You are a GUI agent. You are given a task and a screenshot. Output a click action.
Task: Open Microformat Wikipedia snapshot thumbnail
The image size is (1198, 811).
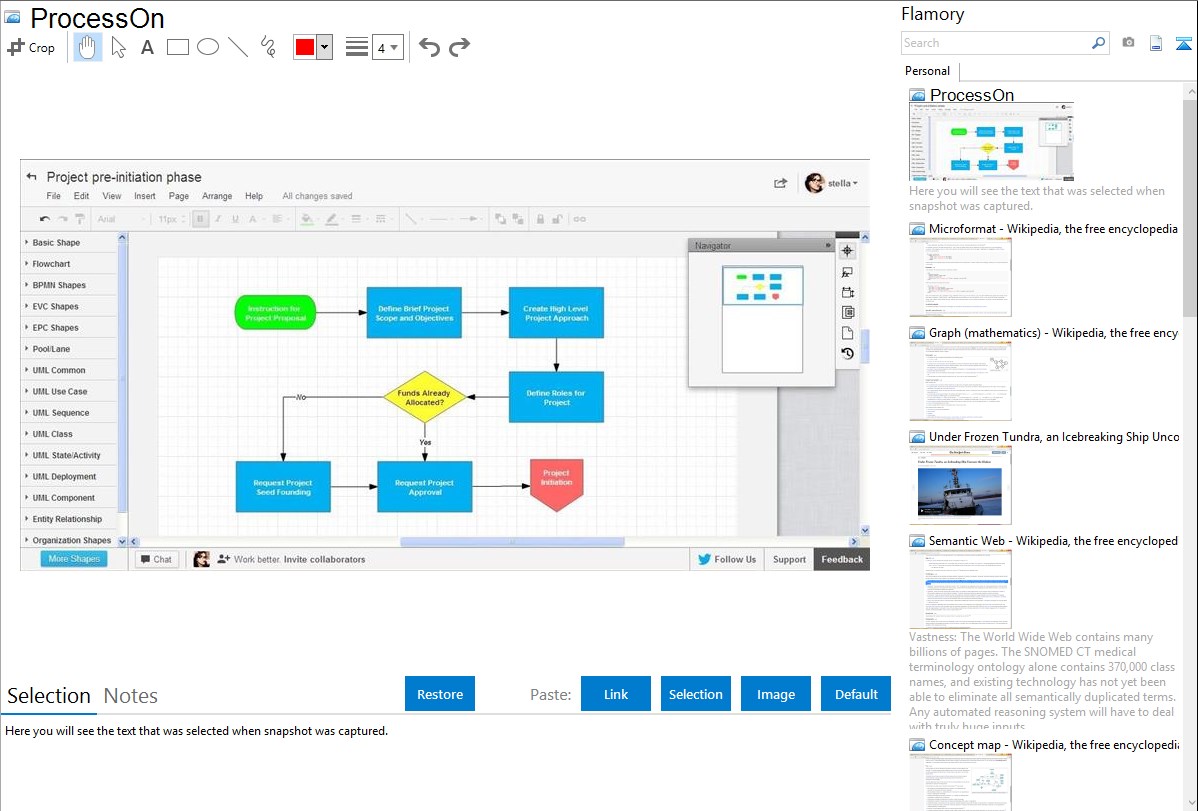pyautogui.click(x=960, y=277)
